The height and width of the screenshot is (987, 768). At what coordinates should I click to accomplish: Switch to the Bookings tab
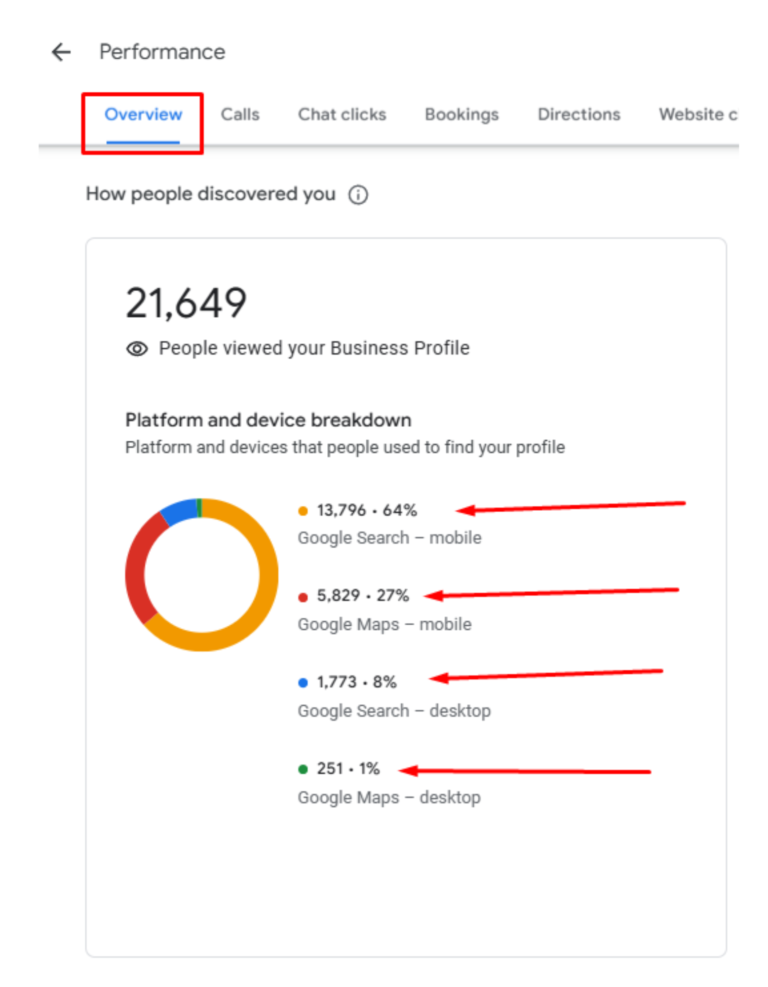(461, 114)
